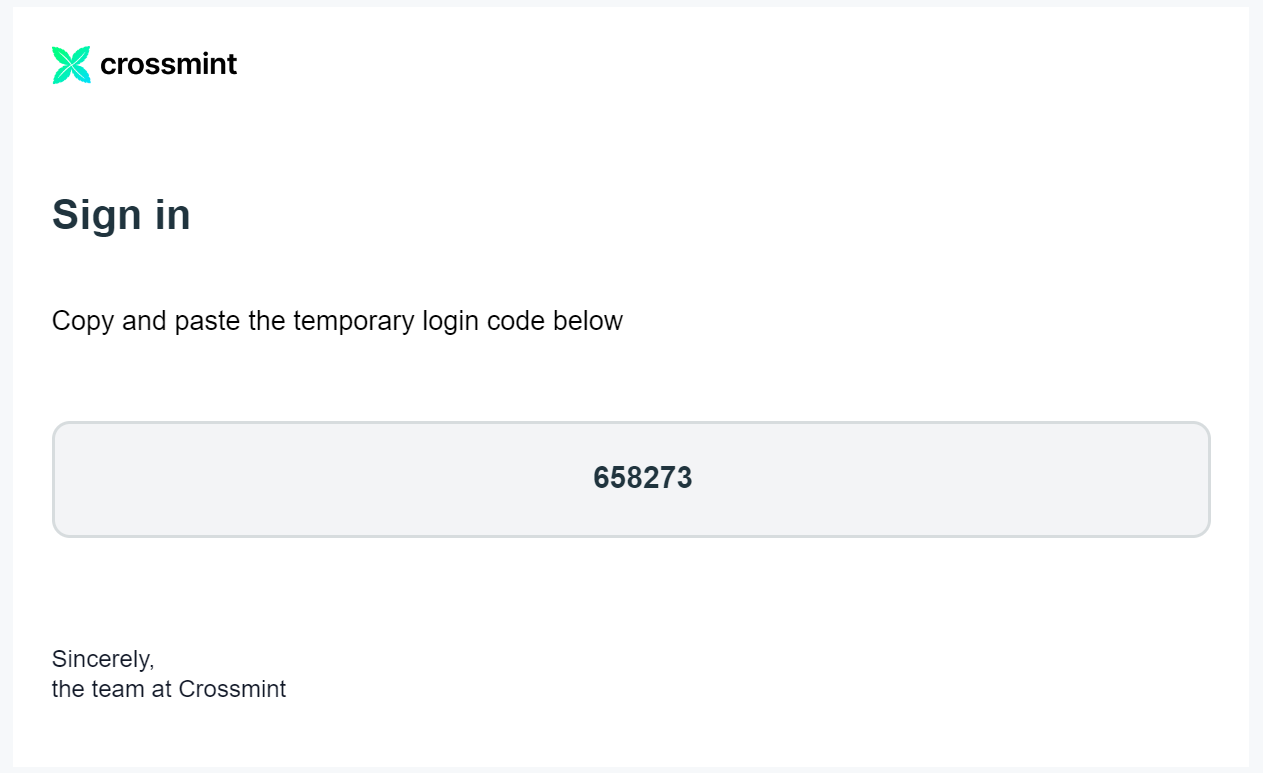The image size is (1263, 773).
Task: Click the crossmint wordmark text
Action: (x=168, y=65)
